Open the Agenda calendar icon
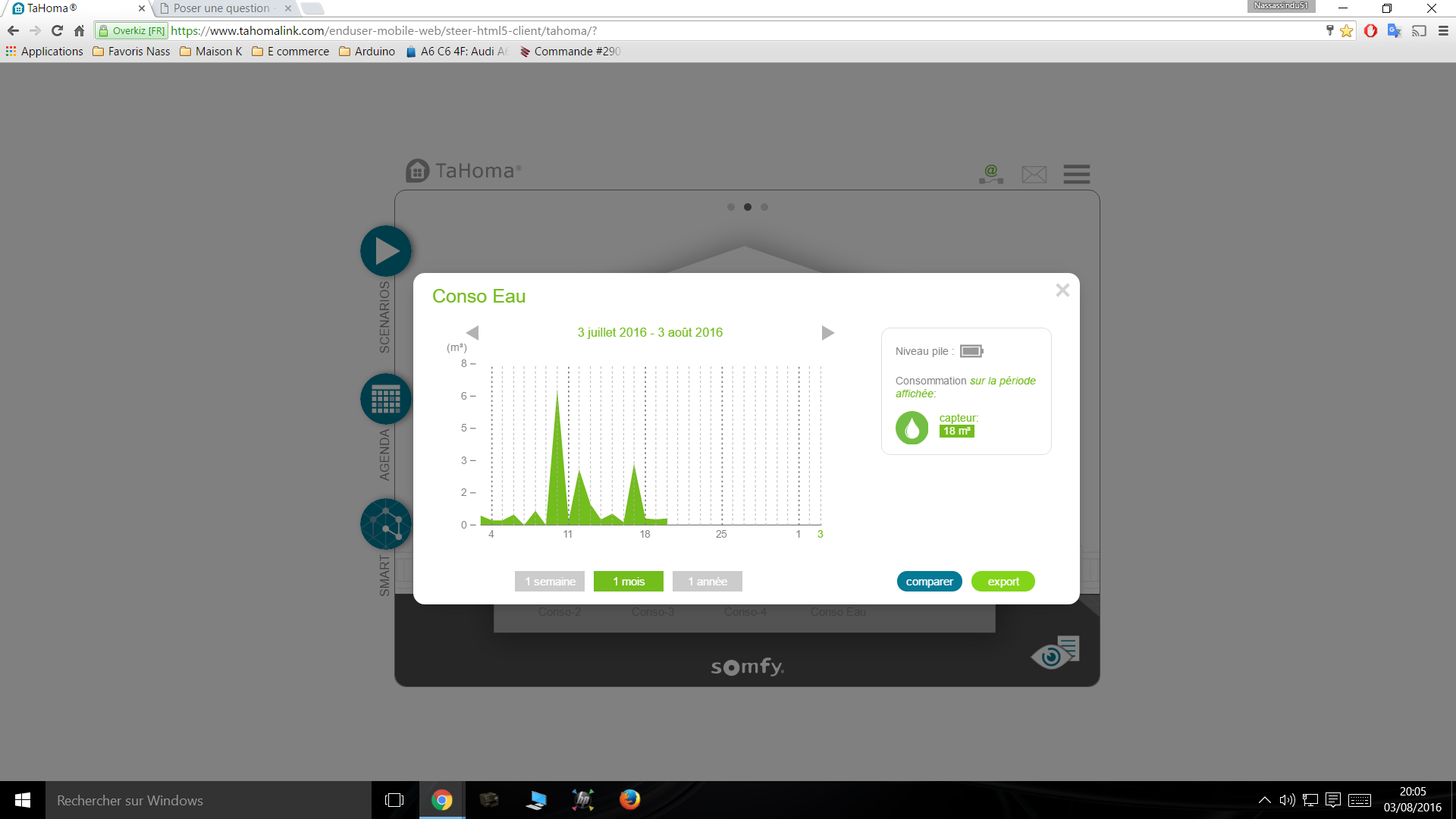1456x819 pixels. [385, 399]
